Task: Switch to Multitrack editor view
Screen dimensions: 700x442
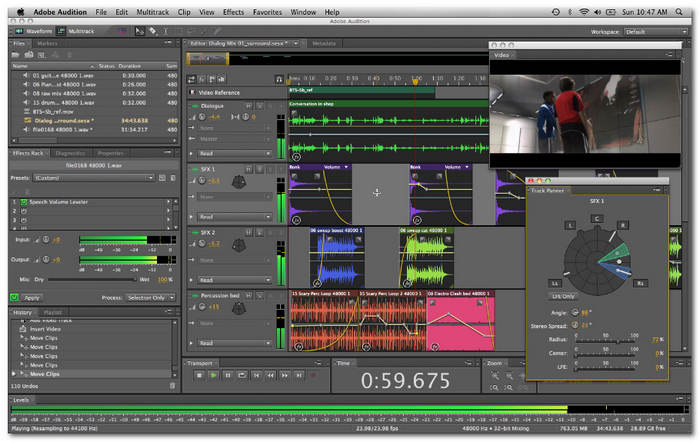Action: [76, 31]
